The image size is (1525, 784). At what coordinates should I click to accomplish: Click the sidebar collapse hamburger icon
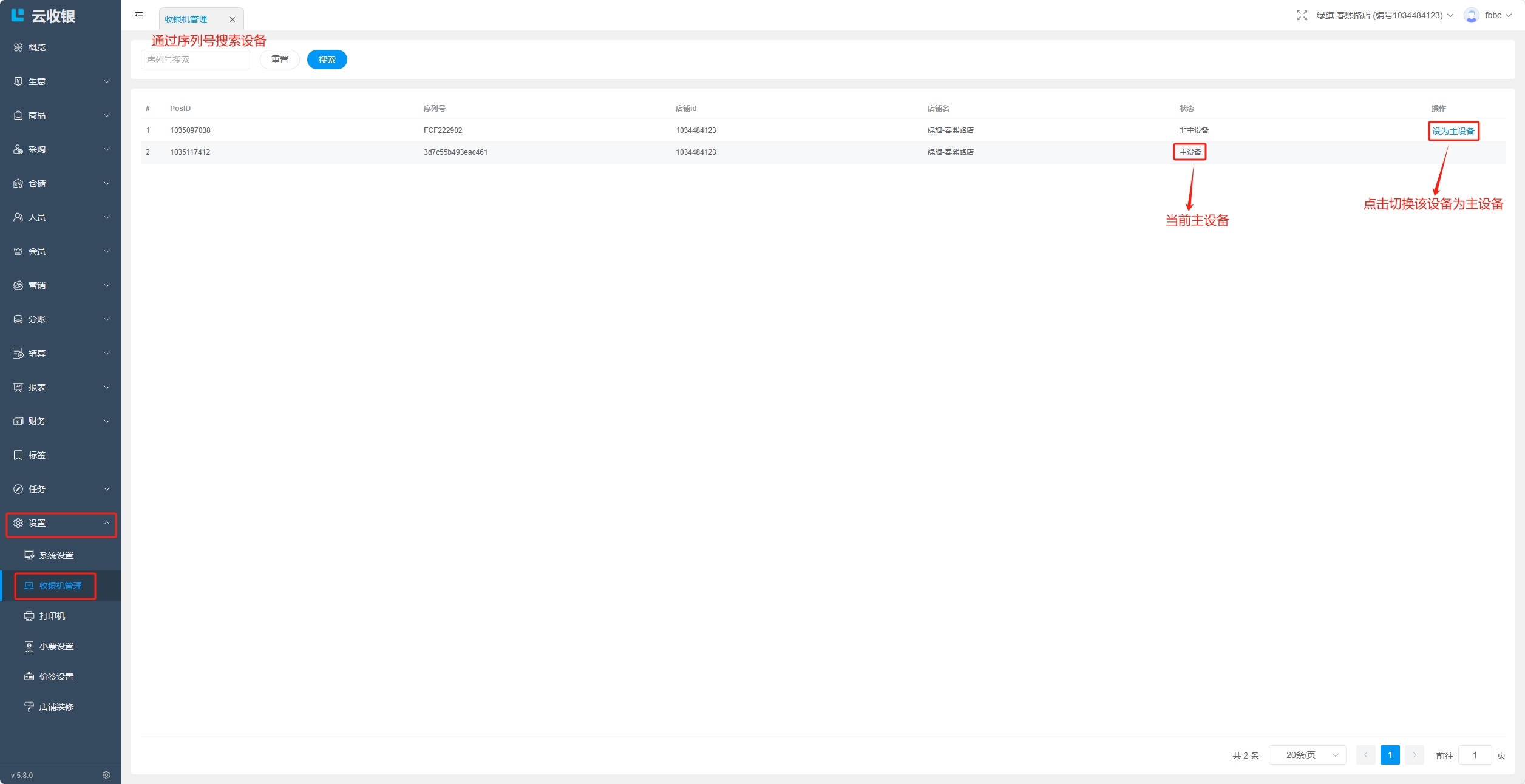tap(139, 15)
